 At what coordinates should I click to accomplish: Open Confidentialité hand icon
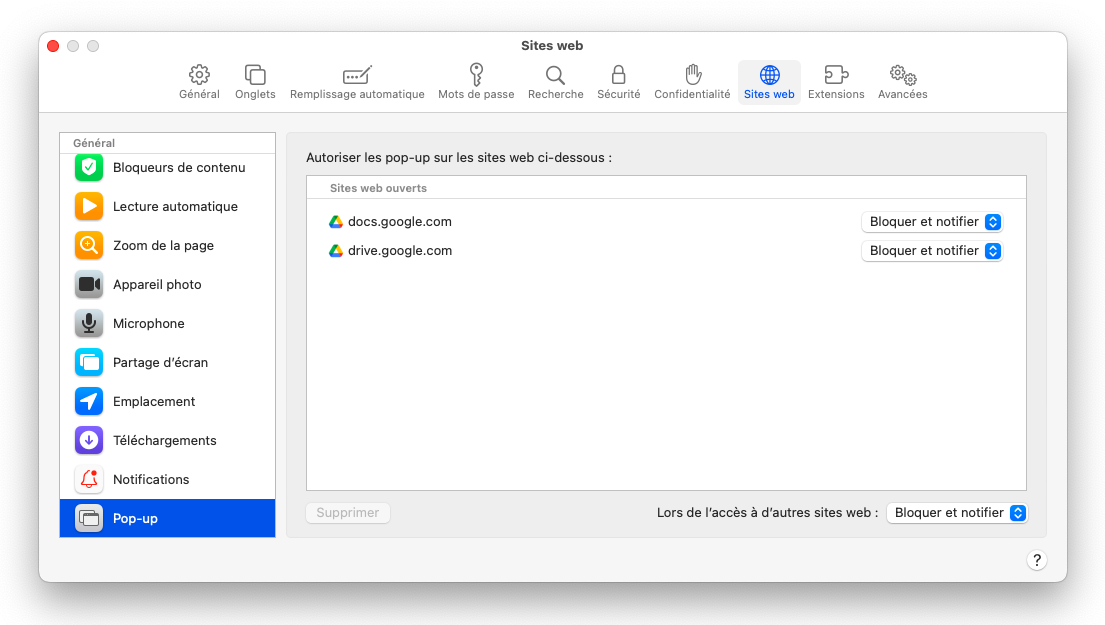pyautogui.click(x=692, y=76)
